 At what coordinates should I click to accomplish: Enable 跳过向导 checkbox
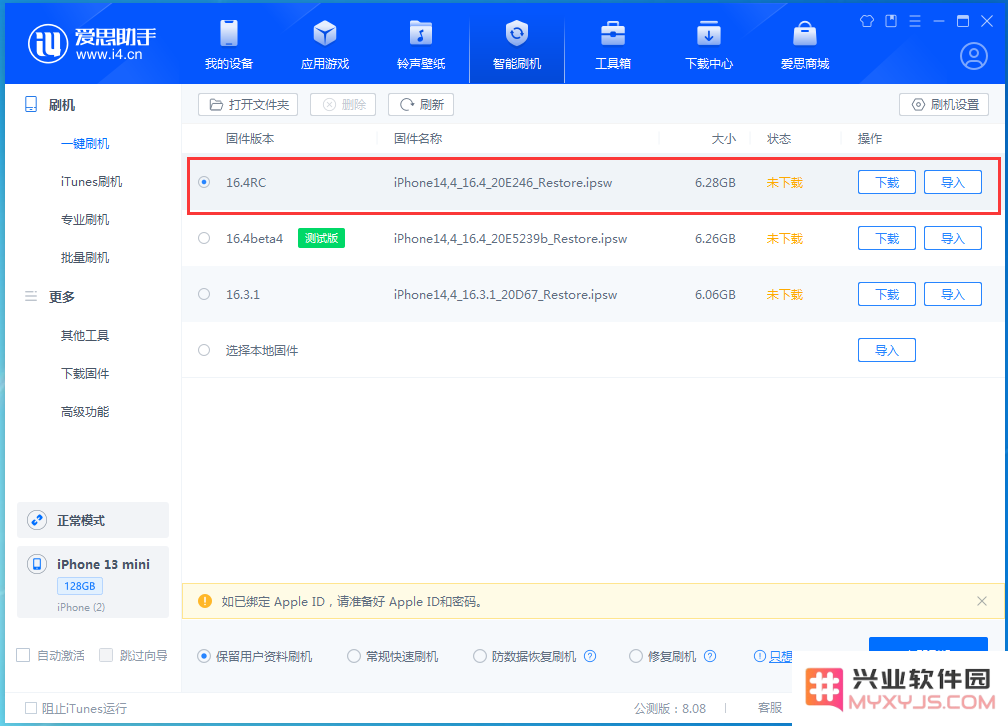pyautogui.click(x=106, y=655)
